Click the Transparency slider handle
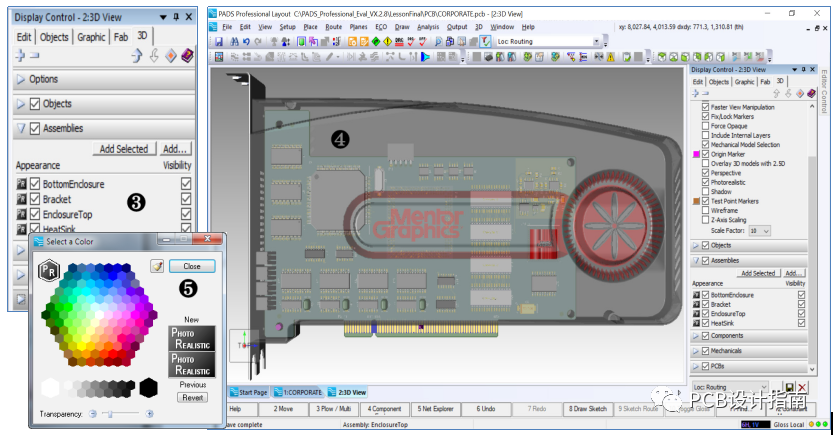 (x=110, y=414)
